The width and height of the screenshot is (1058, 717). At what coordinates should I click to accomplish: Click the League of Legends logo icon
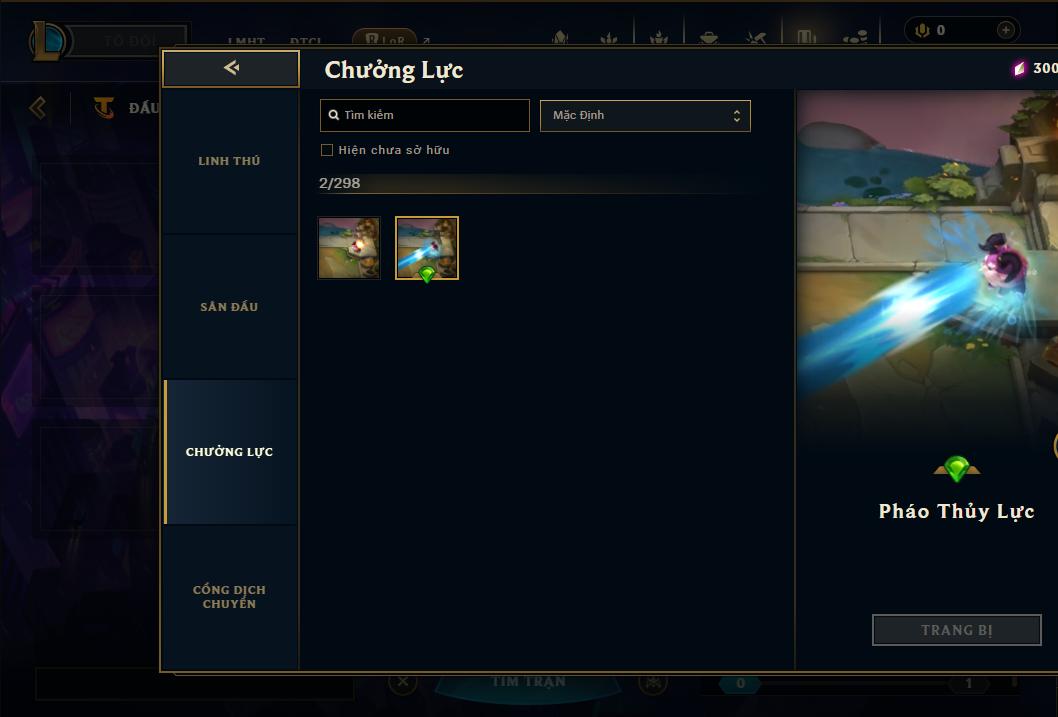coord(48,41)
